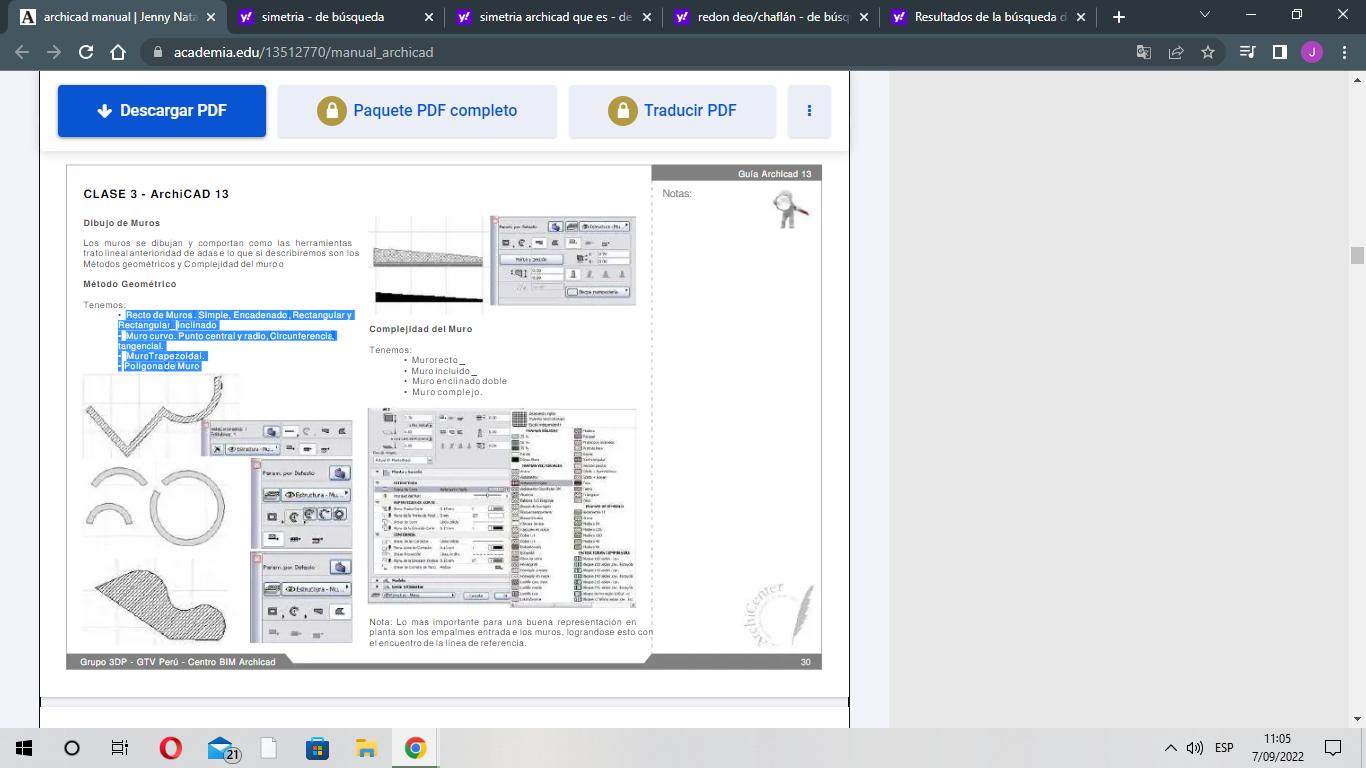
Task: Click the page vertical scrollbar thumb
Action: point(1357,255)
